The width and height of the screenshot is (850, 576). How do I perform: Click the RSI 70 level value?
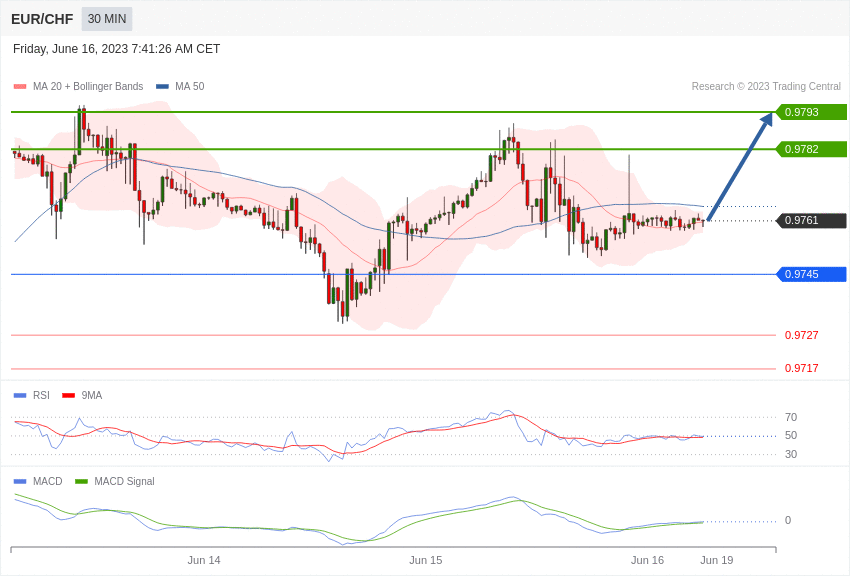pos(791,417)
